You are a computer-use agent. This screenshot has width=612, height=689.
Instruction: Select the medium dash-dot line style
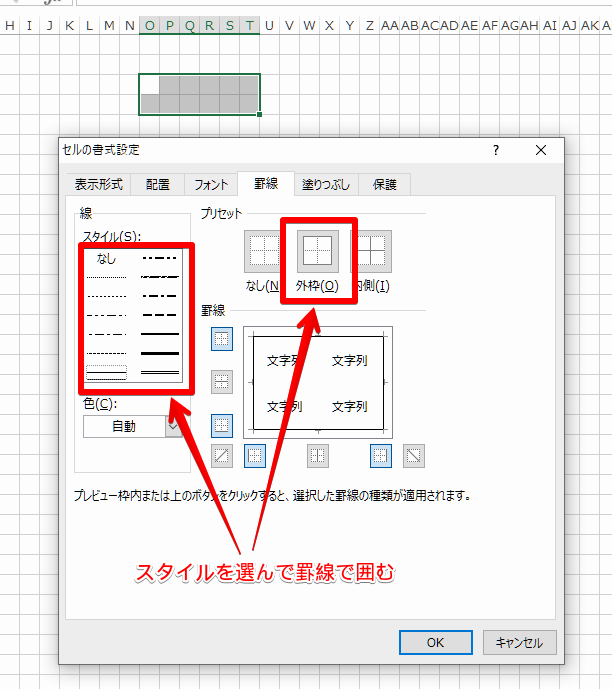160,296
